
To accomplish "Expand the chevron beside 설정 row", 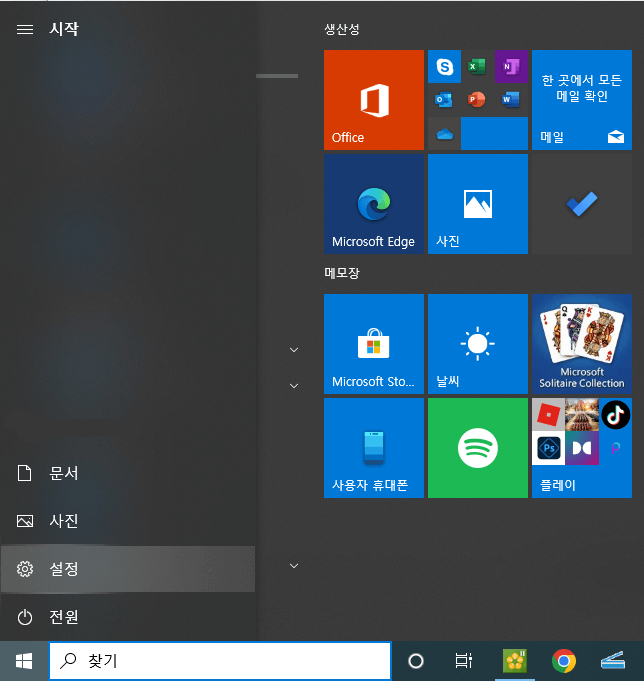I will 294,566.
